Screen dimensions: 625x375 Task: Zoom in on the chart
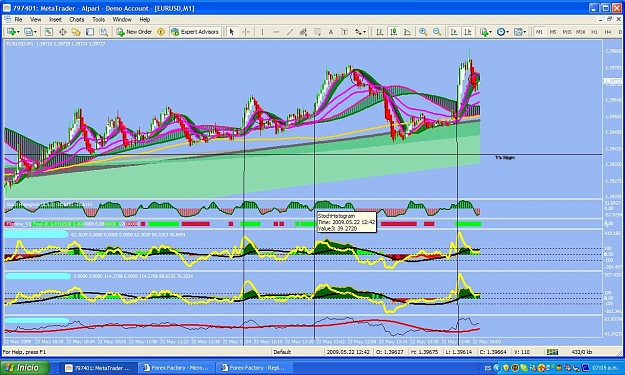pos(423,32)
